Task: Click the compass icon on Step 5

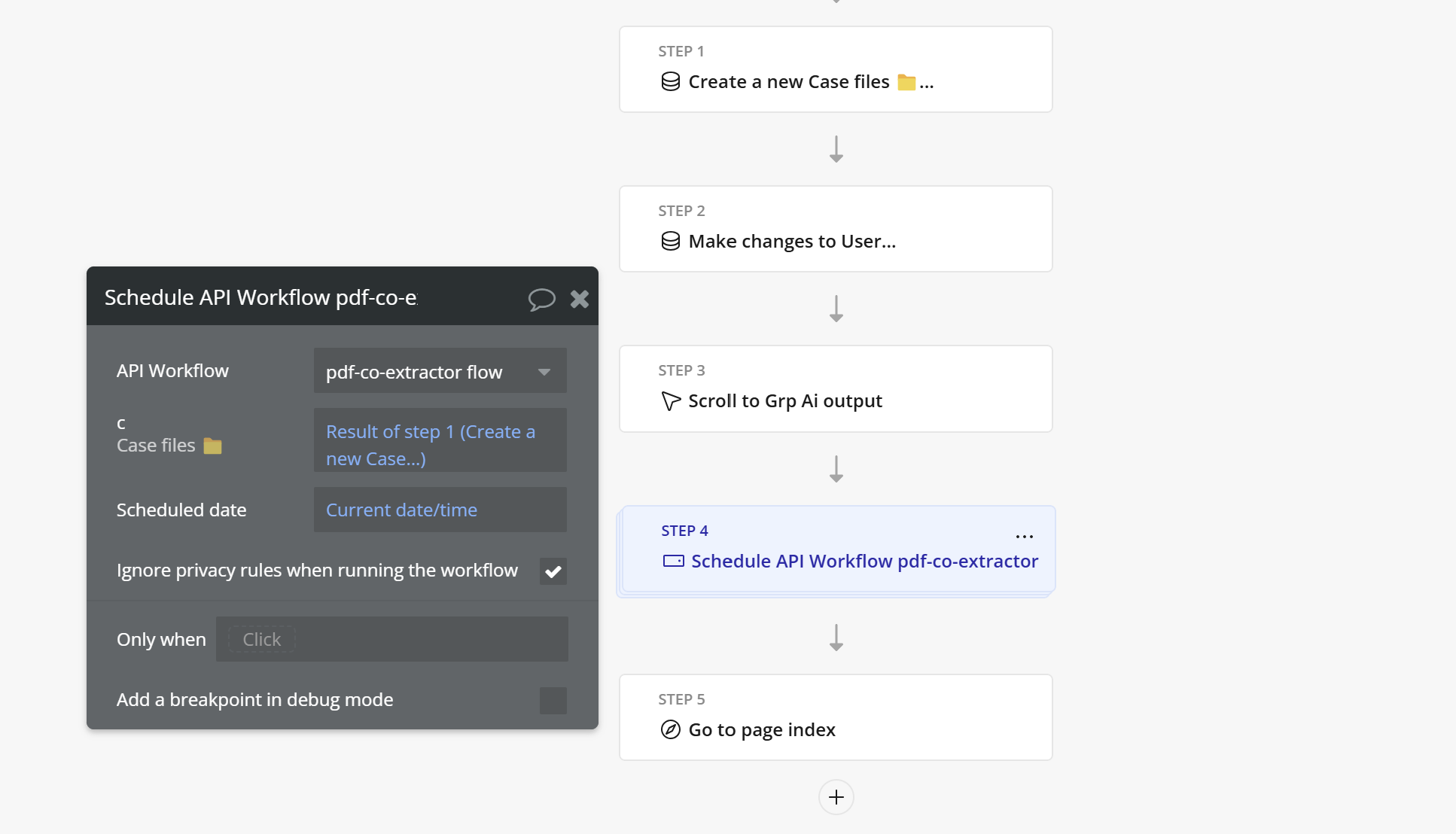Action: (670, 729)
